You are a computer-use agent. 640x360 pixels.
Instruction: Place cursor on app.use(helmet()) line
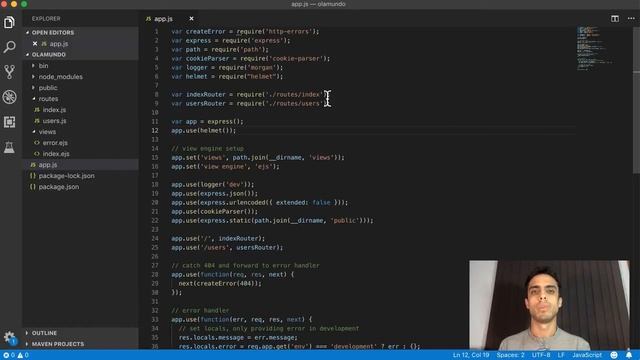point(203,131)
